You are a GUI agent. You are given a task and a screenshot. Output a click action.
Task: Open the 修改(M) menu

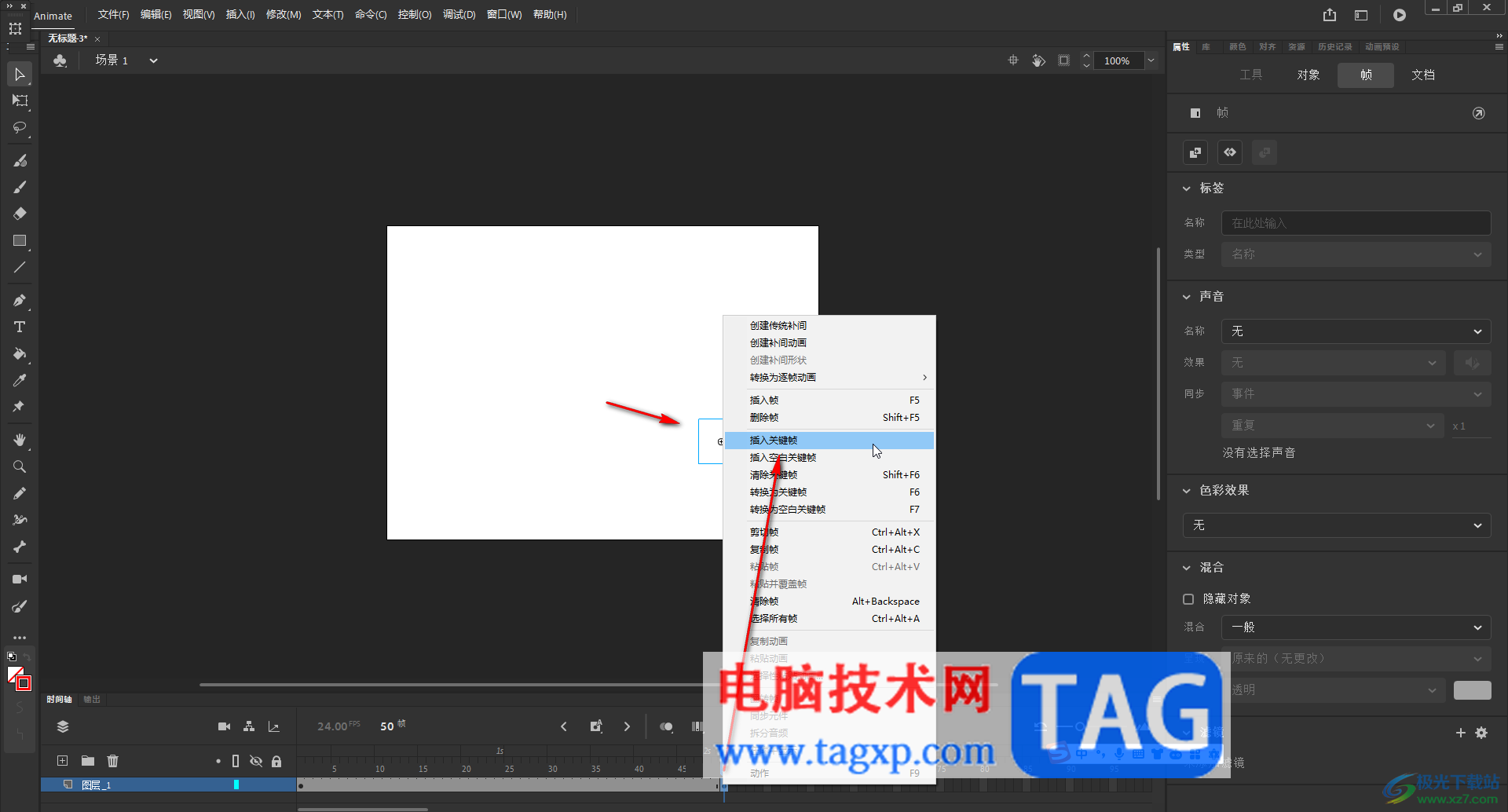coord(284,15)
